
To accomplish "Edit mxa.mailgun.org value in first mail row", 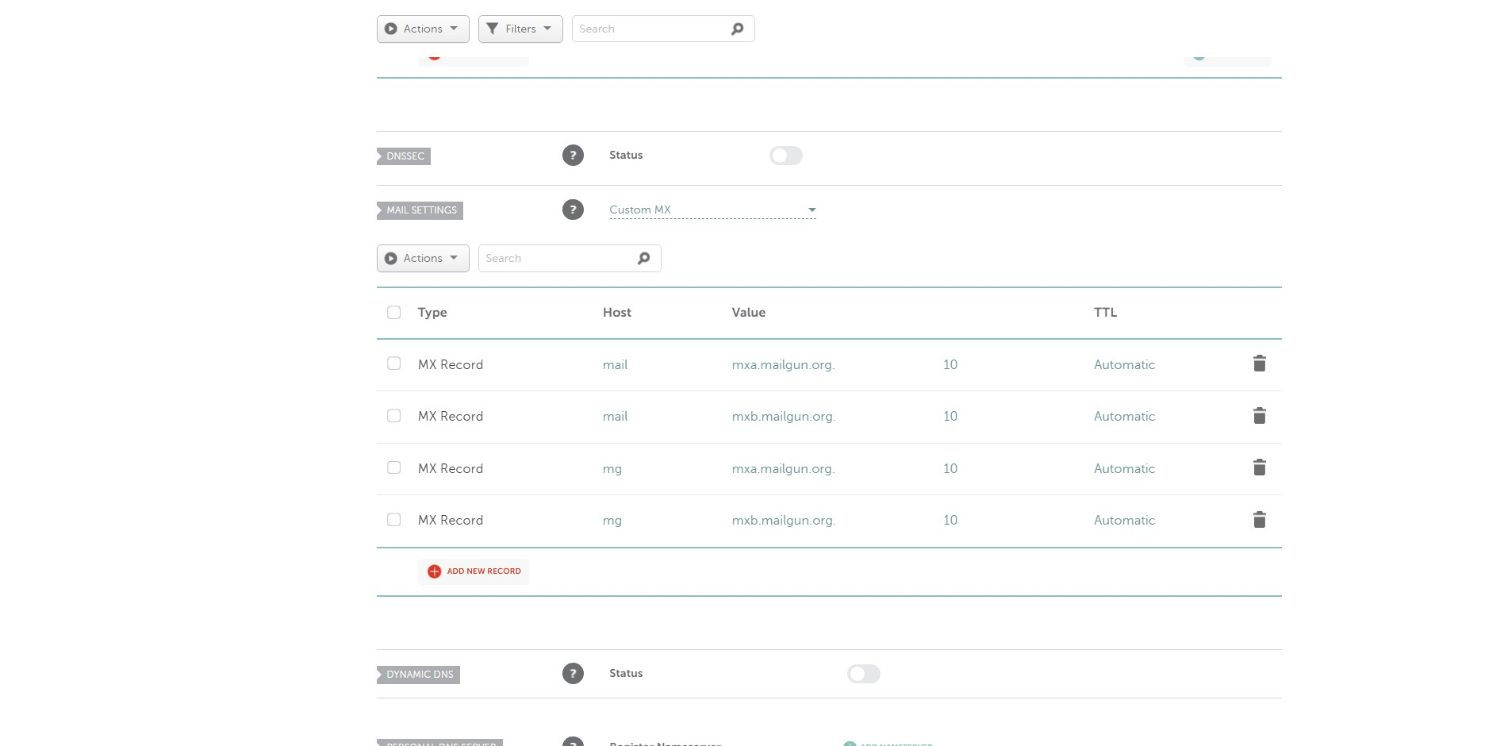I will tap(783, 365).
